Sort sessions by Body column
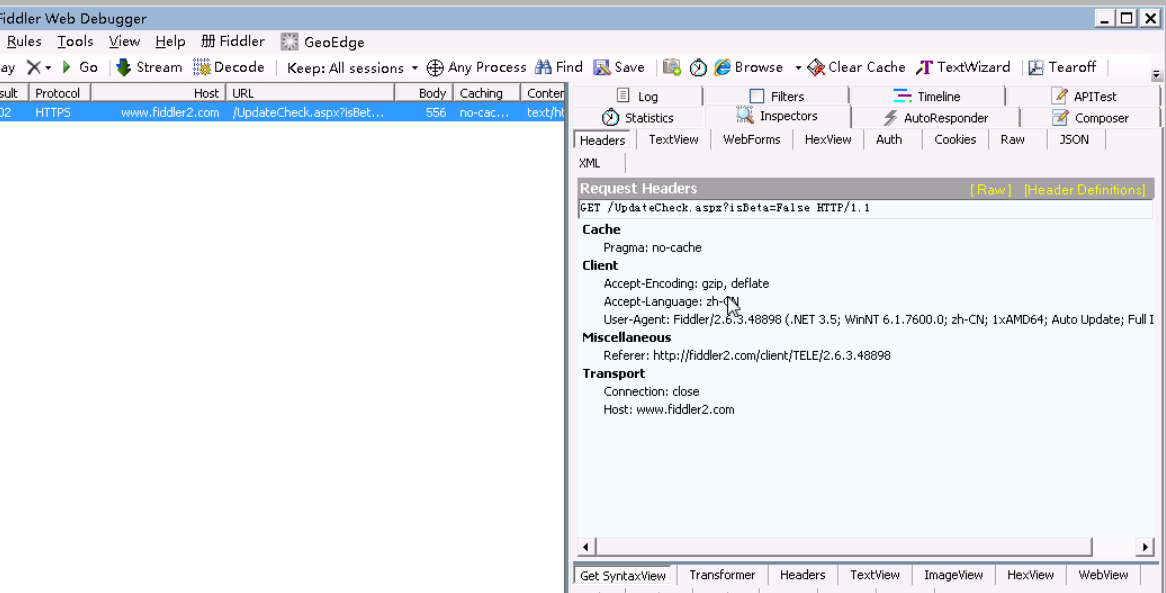Screen dimensions: 1166x593 pyautogui.click(x=424, y=93)
